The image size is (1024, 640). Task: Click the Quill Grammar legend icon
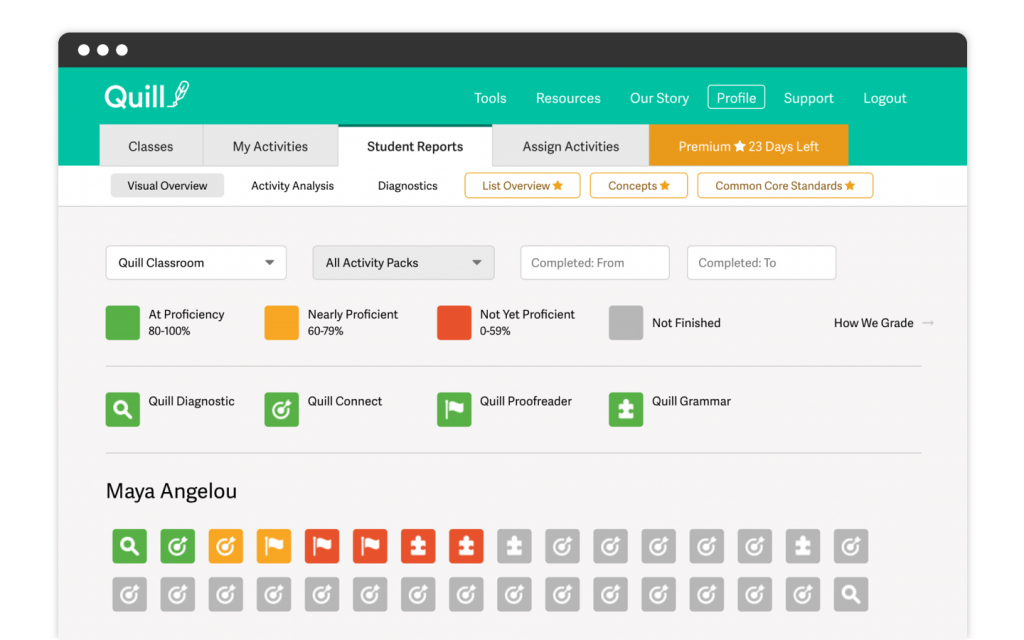tap(626, 409)
